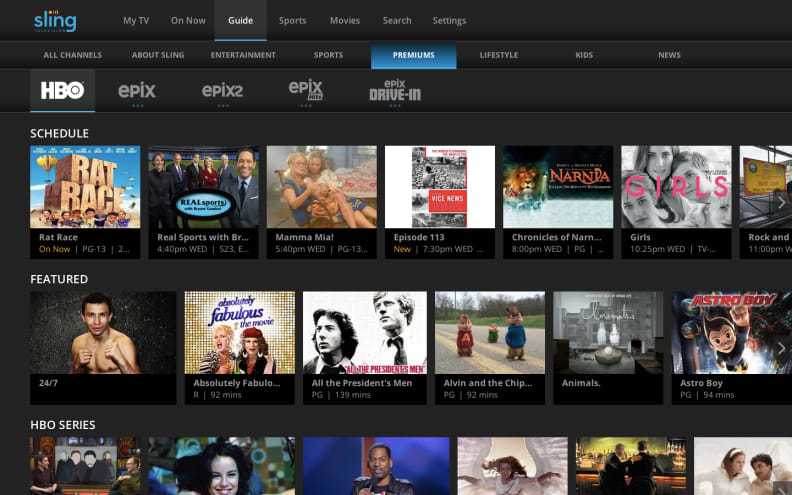The height and width of the screenshot is (495, 792).
Task: Click the '24/7' title text
Action: point(48,383)
